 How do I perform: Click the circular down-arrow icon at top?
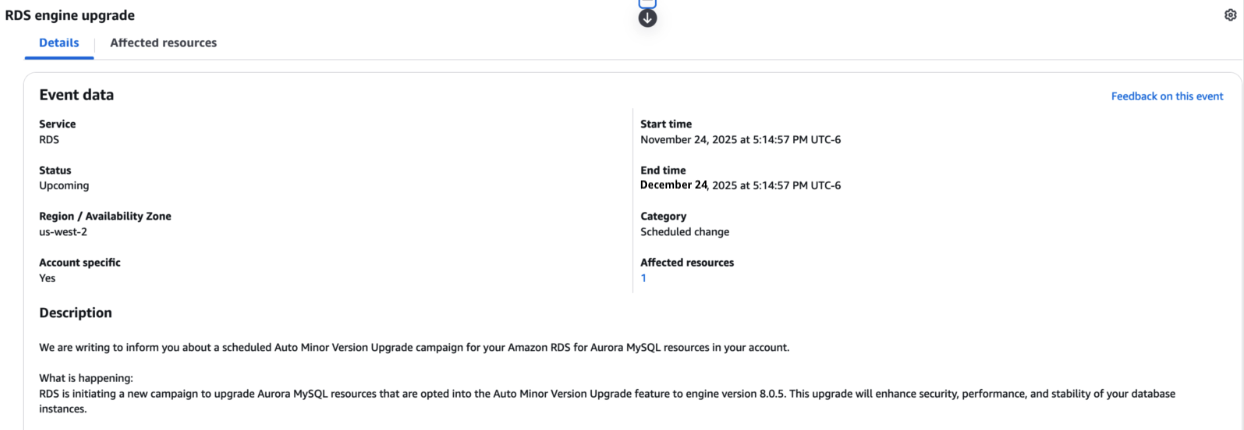pos(647,17)
